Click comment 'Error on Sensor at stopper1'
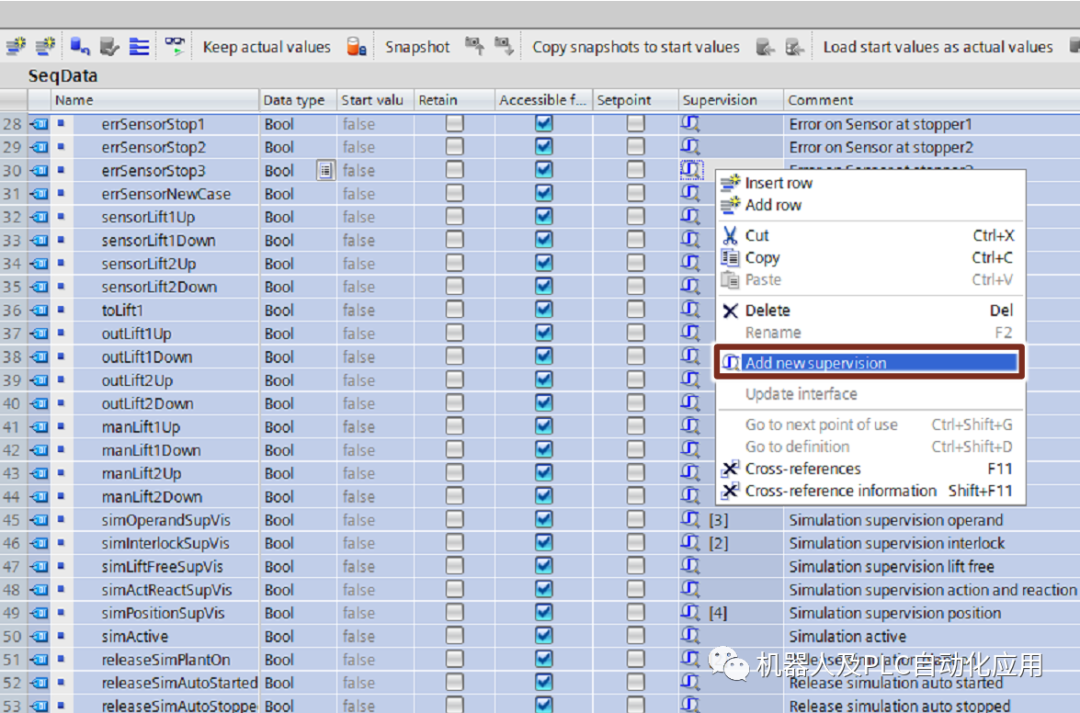Screen dimensions: 1080x713 [x=880, y=124]
